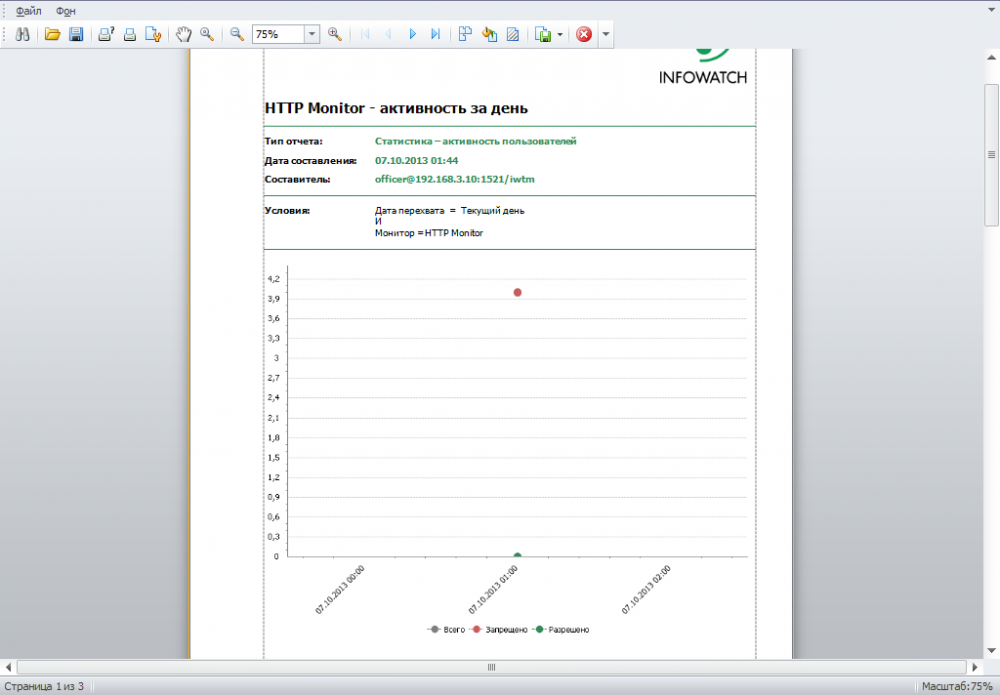Click the 'Страница 1 из 3' status text
The height and width of the screenshot is (695, 1000).
(x=44, y=686)
